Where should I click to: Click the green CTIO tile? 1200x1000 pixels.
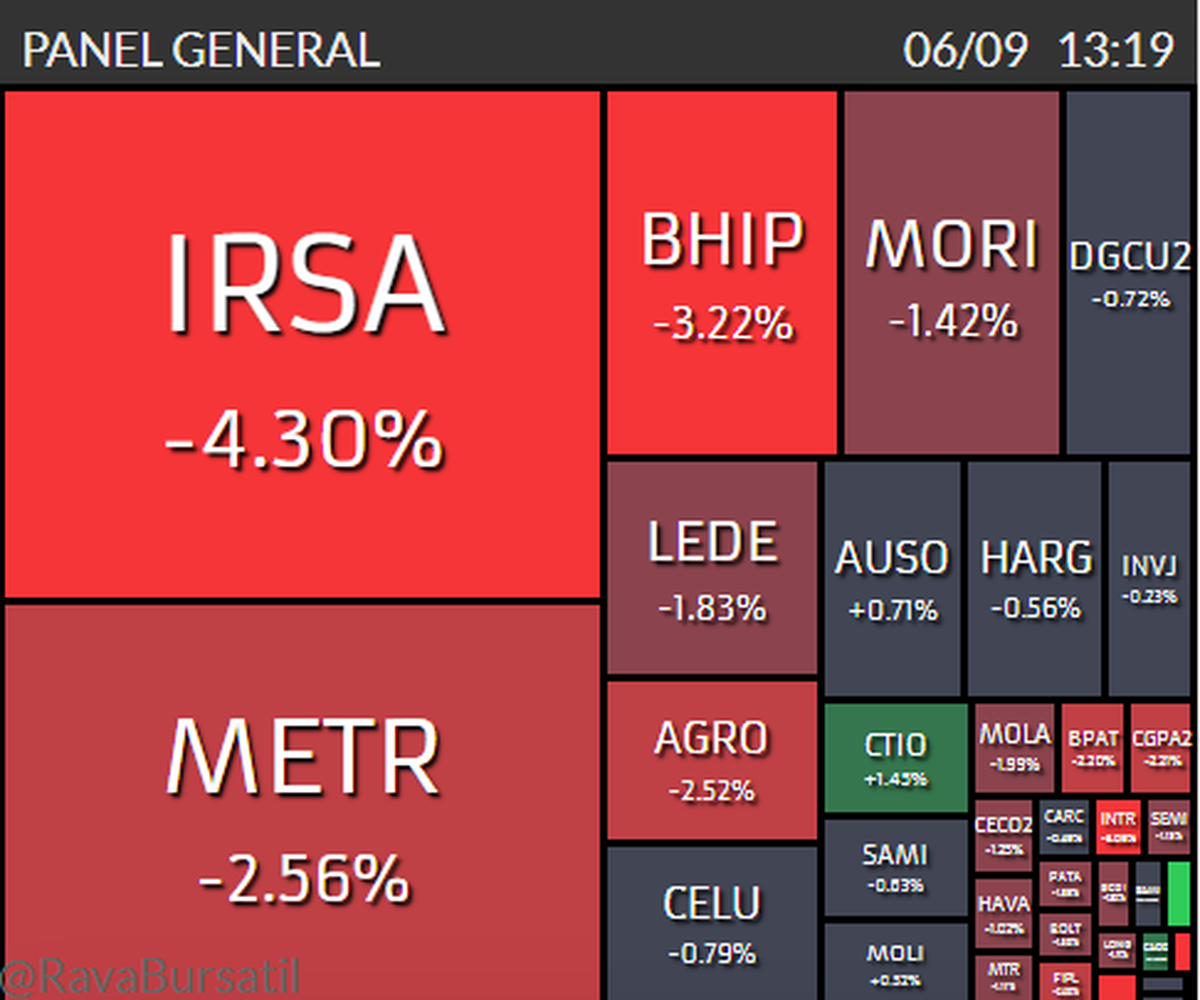895,757
